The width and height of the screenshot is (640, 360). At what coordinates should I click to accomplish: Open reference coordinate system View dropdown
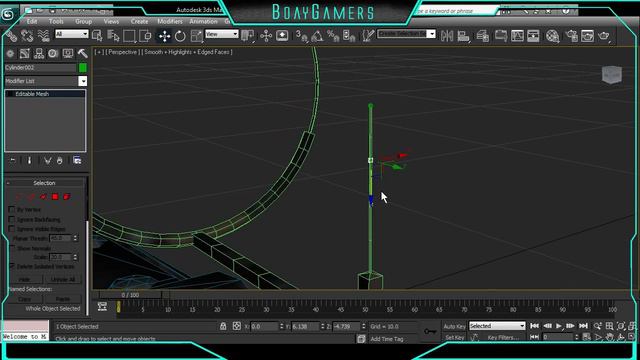(222, 34)
